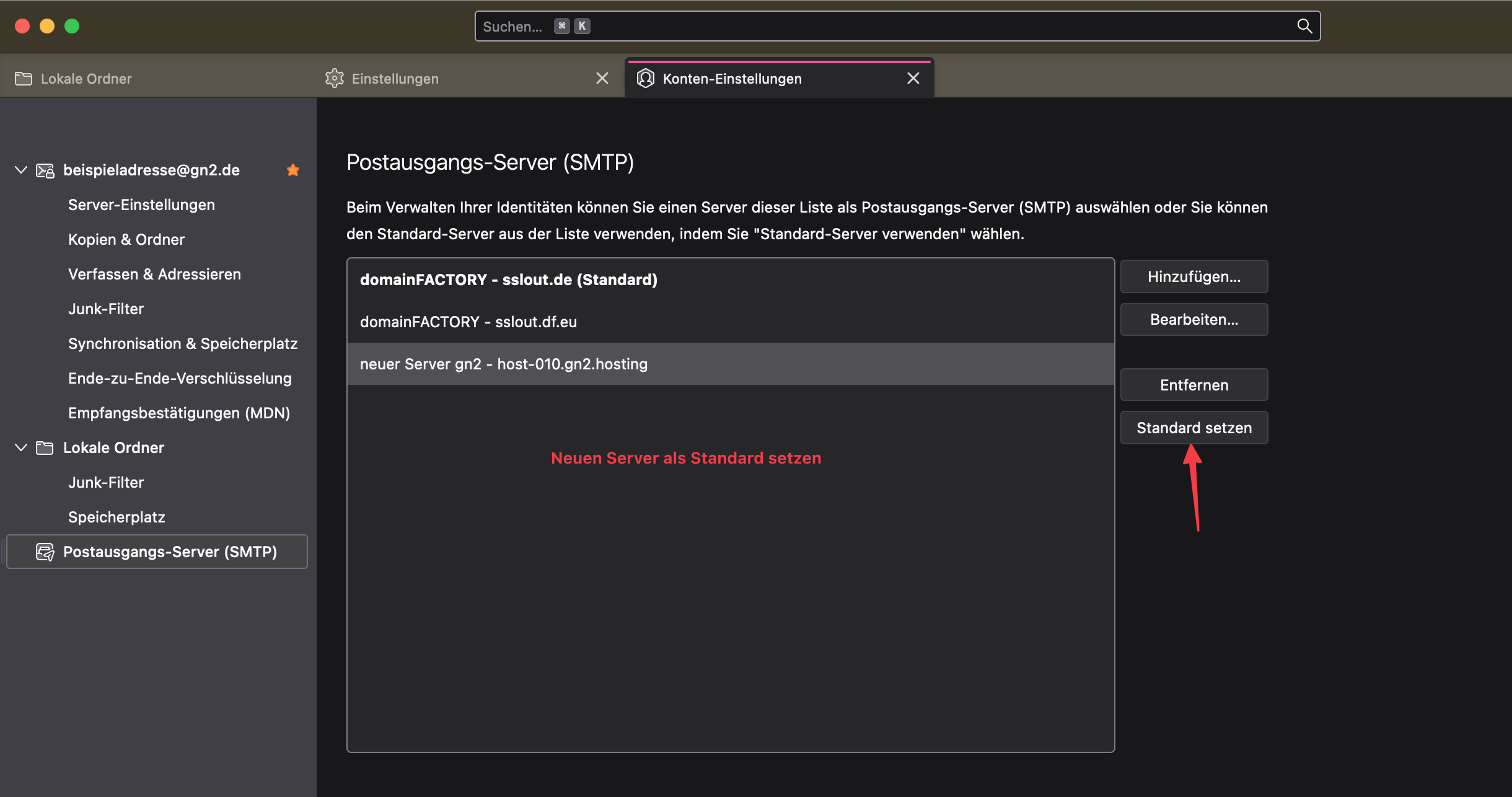
Task: Click the magnifier icon in search bar
Action: pos(1304,26)
